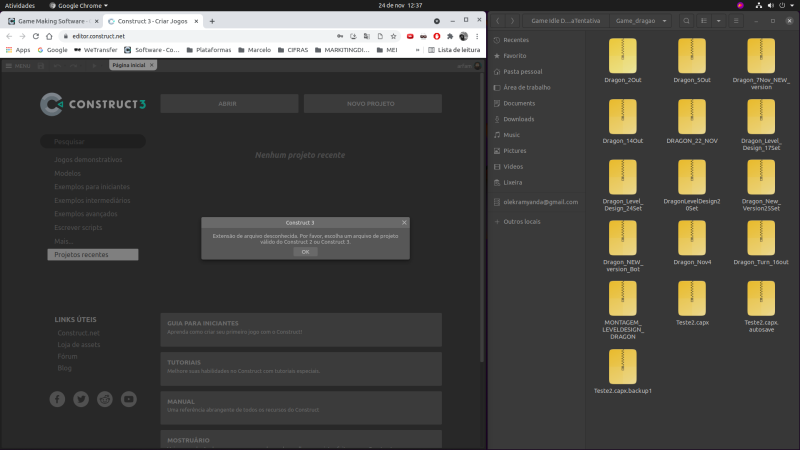Open Atividades in the top bar
Image resolution: width=800 pixels, height=450 pixels.
(x=20, y=6)
